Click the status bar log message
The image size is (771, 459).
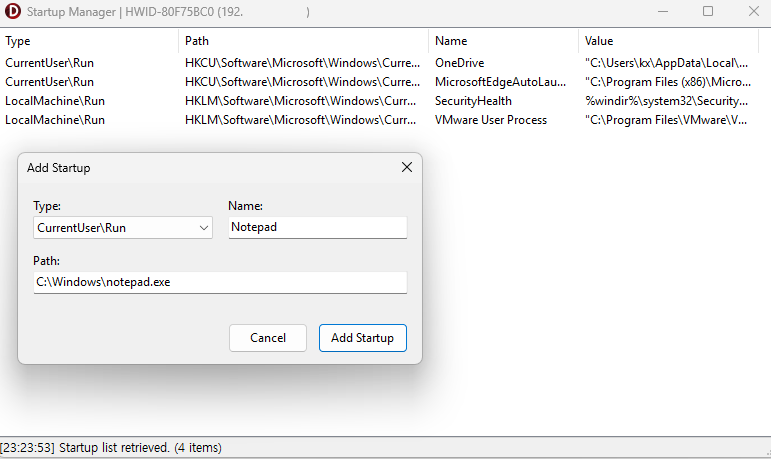click(111, 448)
